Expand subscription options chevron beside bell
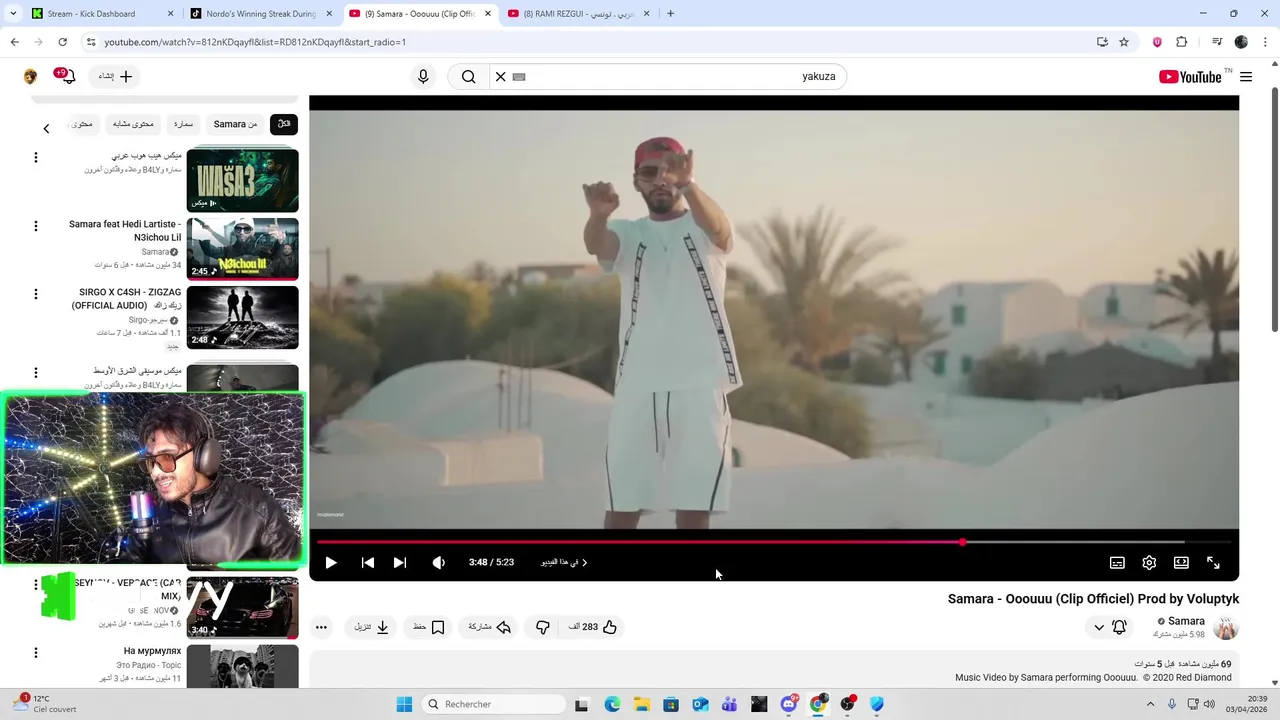This screenshot has width=1280, height=720. click(x=1099, y=627)
